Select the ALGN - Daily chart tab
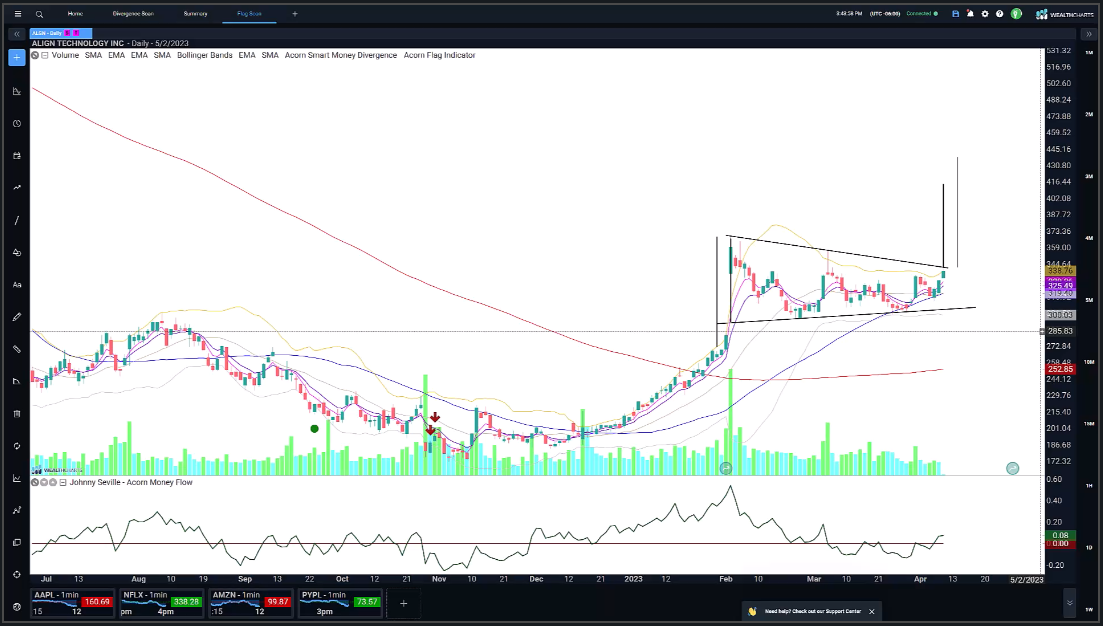Viewport: 1103px width, 626px height. (60, 33)
